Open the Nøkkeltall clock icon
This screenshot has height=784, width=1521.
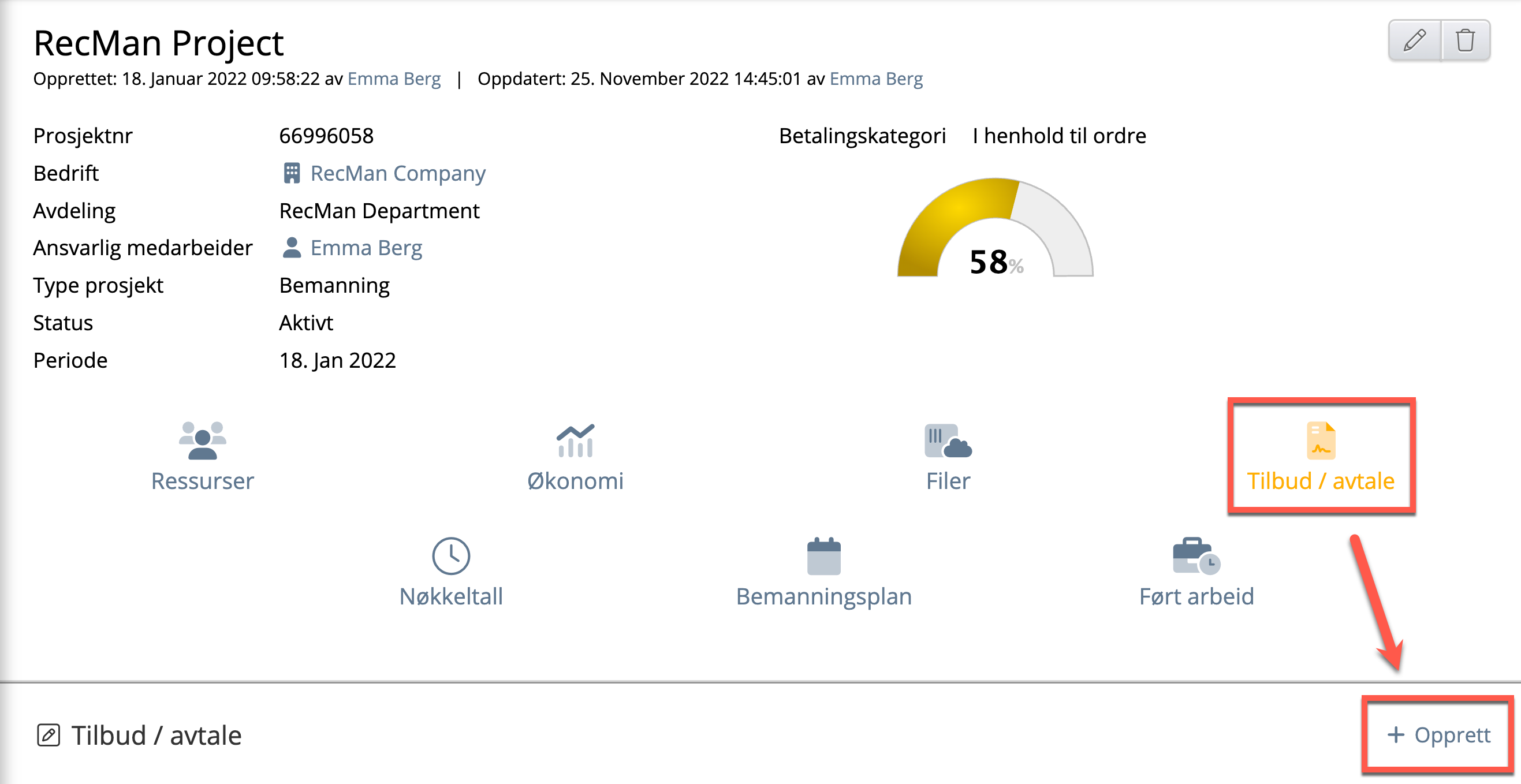[x=451, y=555]
